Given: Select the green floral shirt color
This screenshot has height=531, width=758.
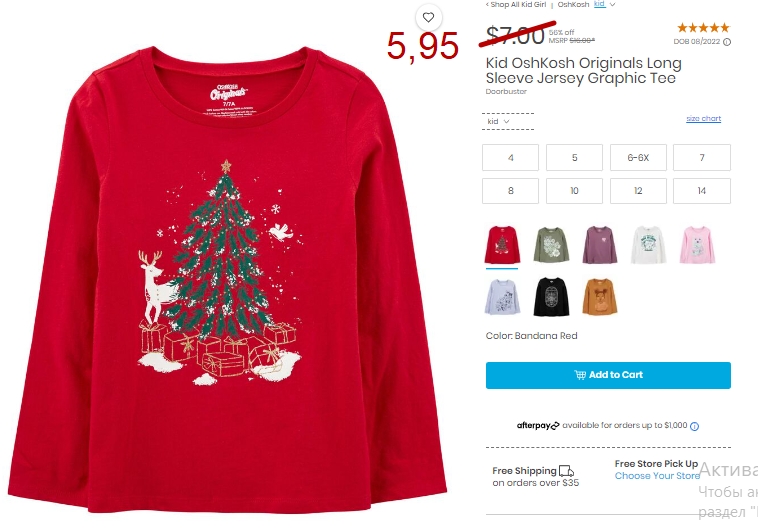Looking at the screenshot, I should pyautogui.click(x=551, y=245).
